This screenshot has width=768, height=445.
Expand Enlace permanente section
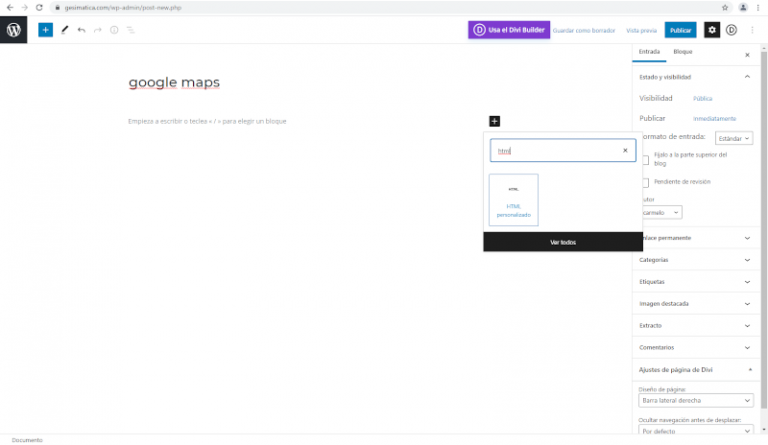[x=695, y=238]
